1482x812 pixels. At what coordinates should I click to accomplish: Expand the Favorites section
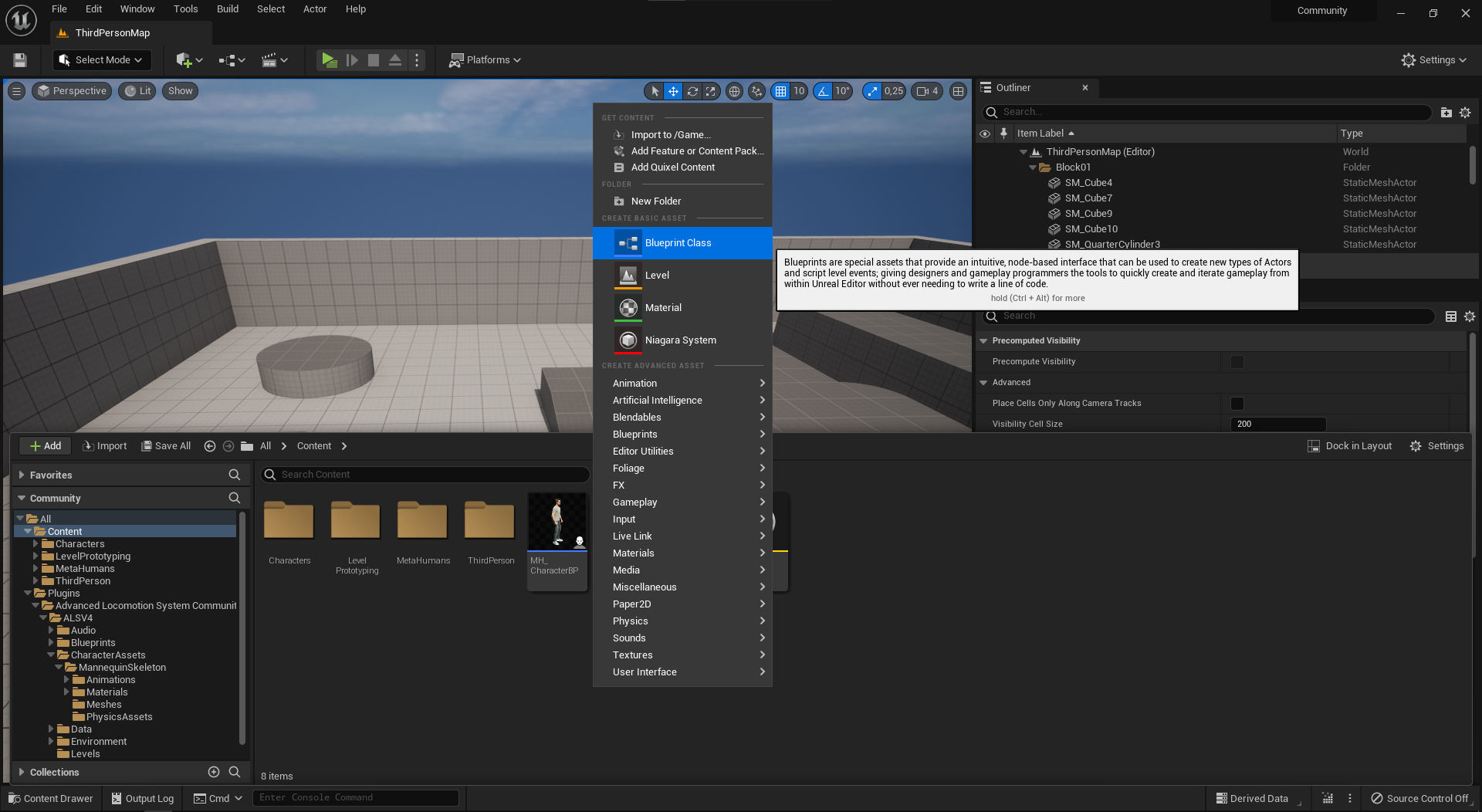click(x=22, y=475)
